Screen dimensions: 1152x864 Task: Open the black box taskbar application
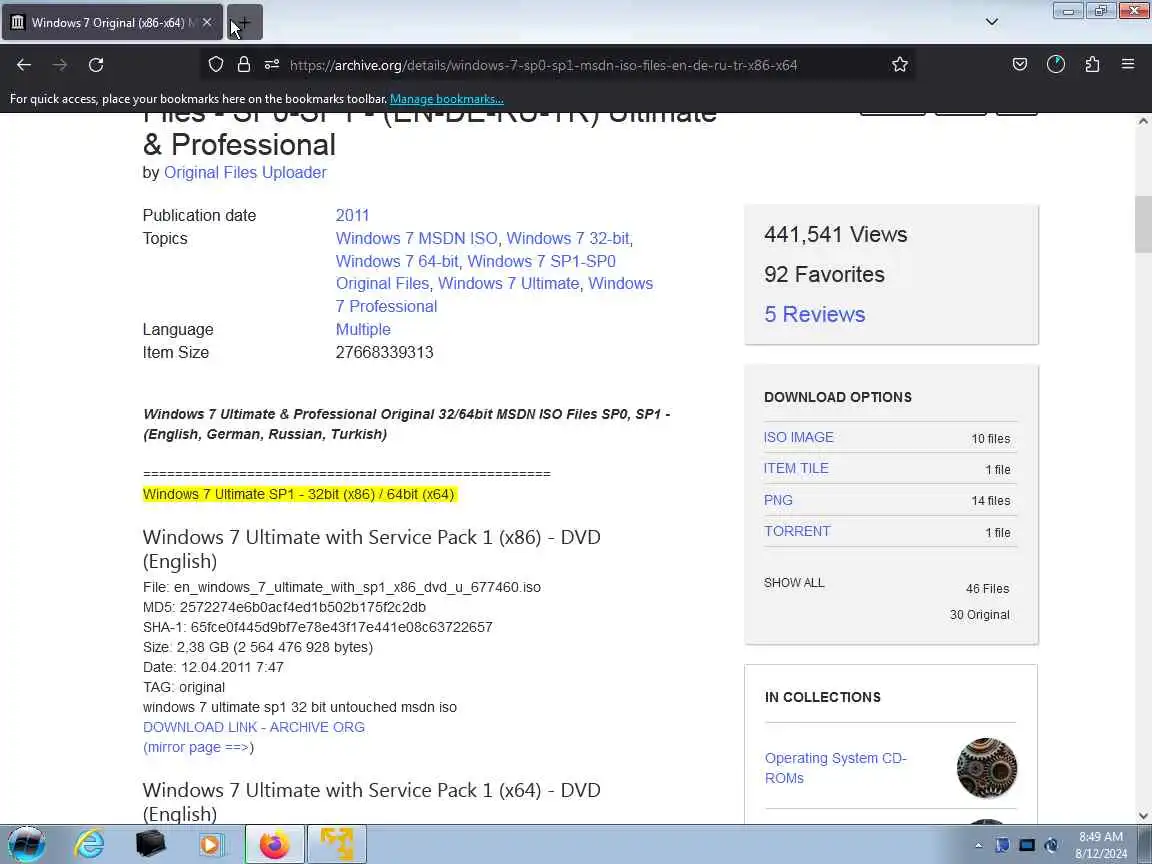pos(150,843)
